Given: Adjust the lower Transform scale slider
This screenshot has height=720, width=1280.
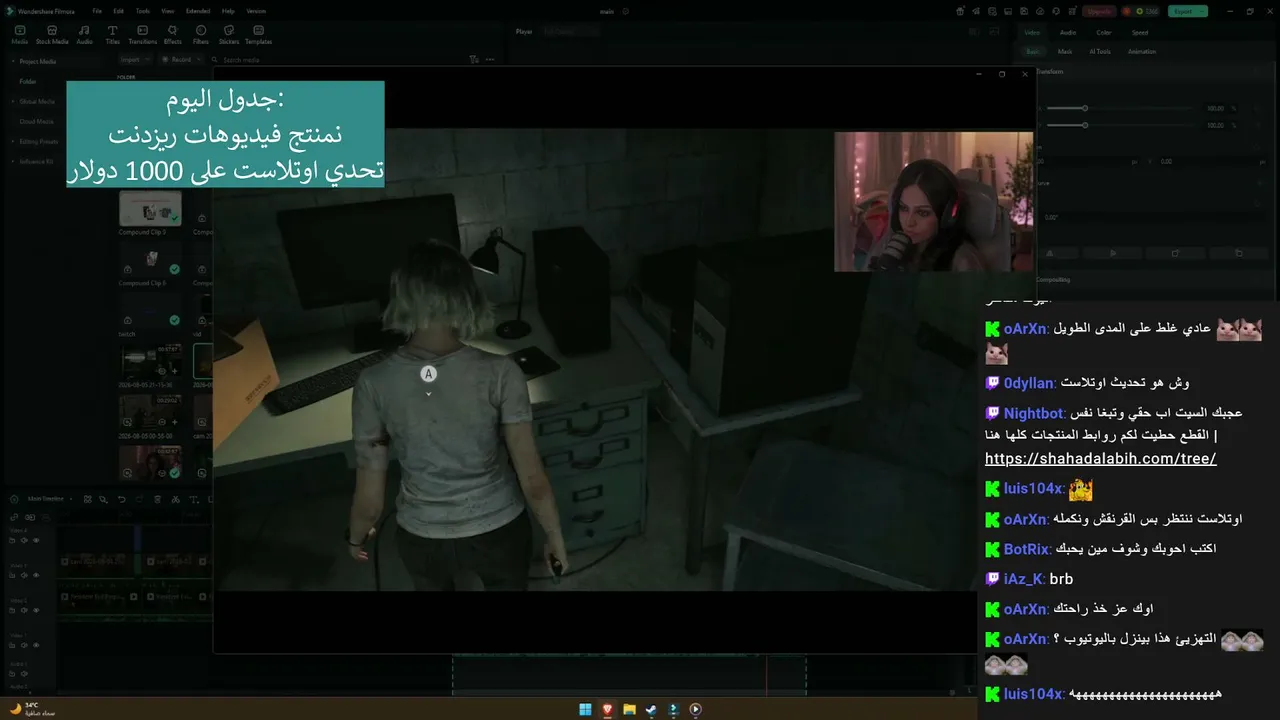Looking at the screenshot, I should click(x=1084, y=125).
